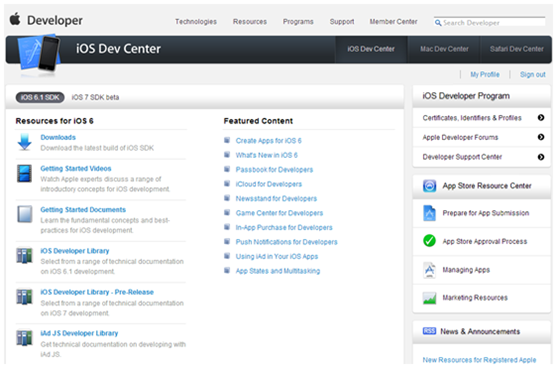This screenshot has width=557, height=368.
Task: Open the Resources menu
Action: (x=250, y=22)
